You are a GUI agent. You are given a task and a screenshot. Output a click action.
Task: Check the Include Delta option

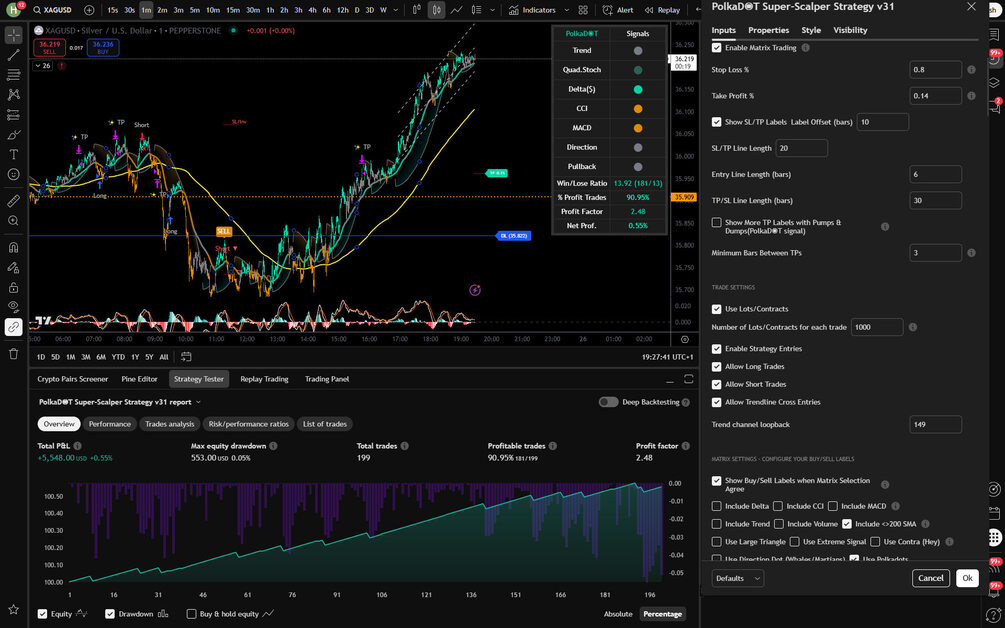click(717, 506)
